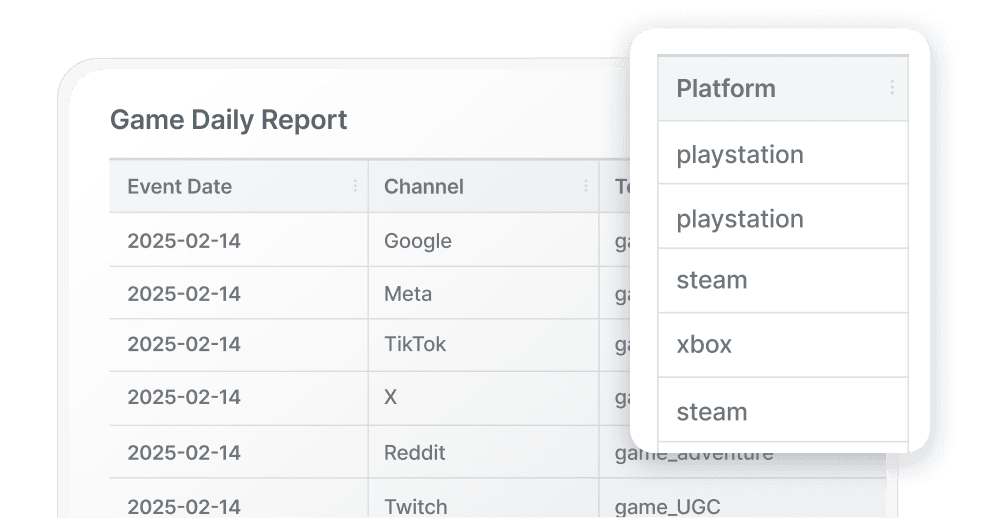The width and height of the screenshot is (987, 518).
Task: Sort by the Event Date column header
Action: coord(180,186)
